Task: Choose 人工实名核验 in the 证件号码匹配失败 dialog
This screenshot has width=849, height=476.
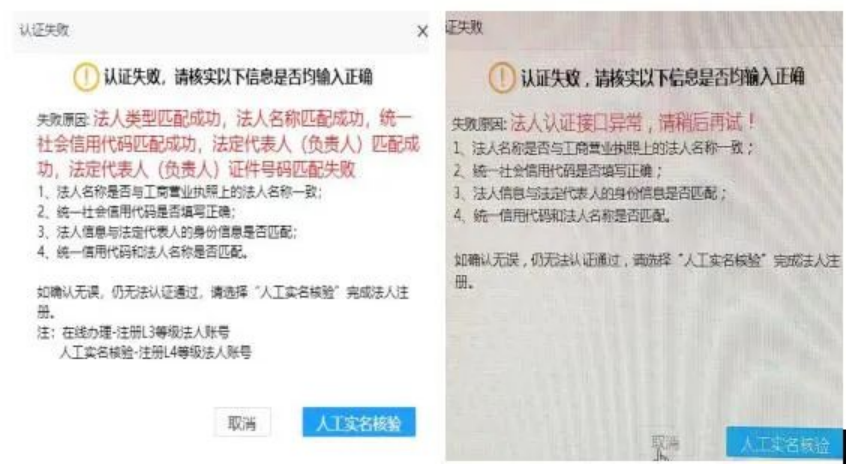Action: coord(359,422)
